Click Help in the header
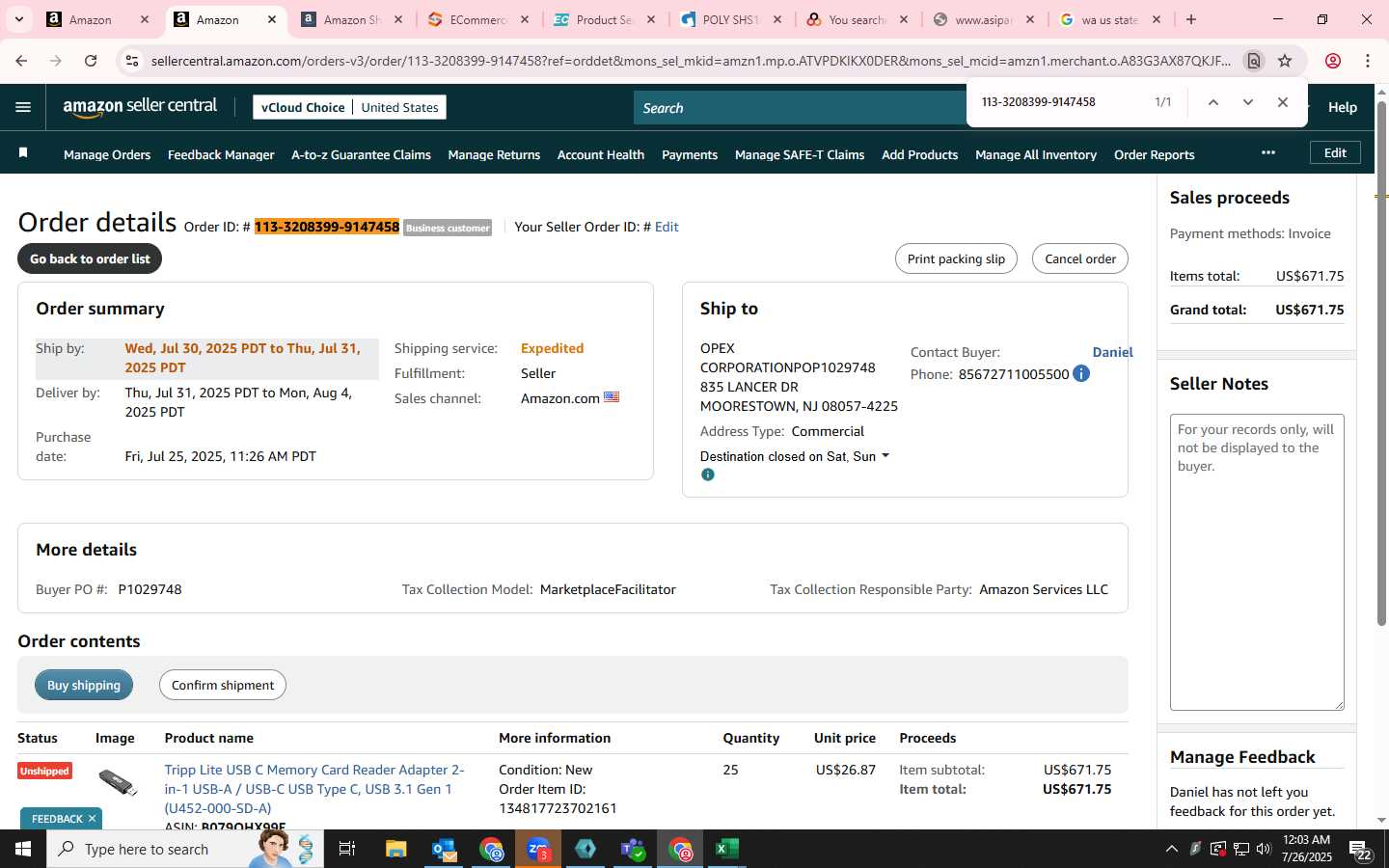This screenshot has width=1389, height=868. [x=1342, y=107]
